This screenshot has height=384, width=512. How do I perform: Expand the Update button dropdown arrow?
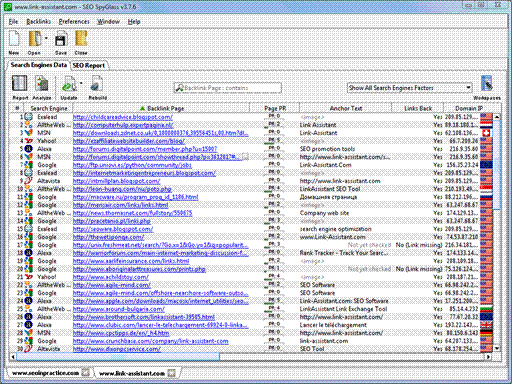[x=81, y=84]
